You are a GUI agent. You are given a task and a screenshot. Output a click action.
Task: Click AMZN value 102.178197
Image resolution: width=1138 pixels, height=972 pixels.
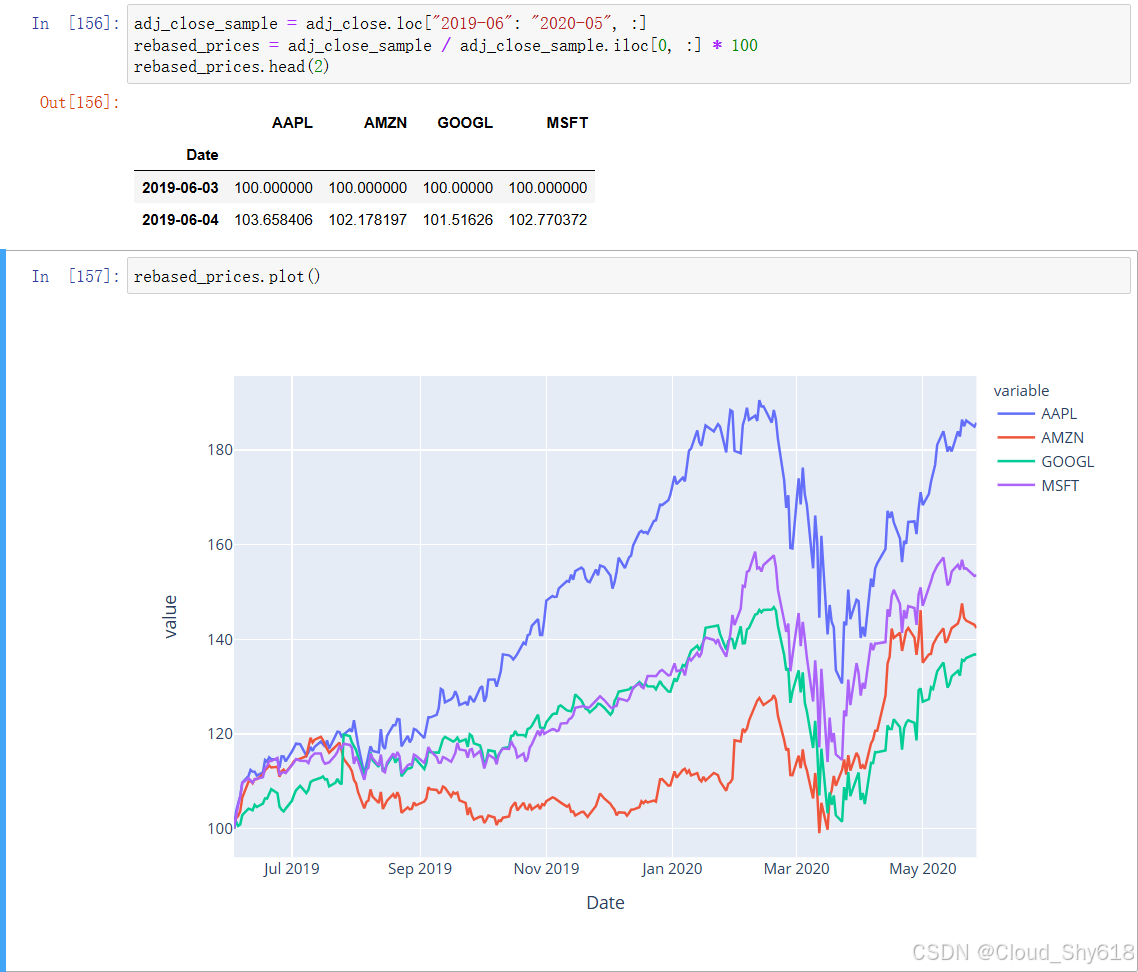click(368, 220)
